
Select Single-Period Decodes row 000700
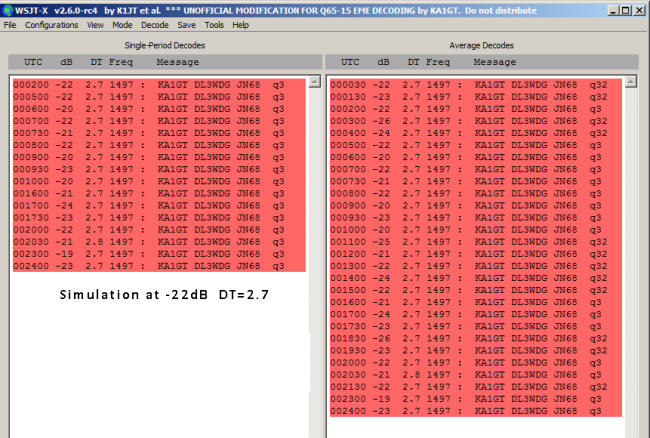coord(159,121)
